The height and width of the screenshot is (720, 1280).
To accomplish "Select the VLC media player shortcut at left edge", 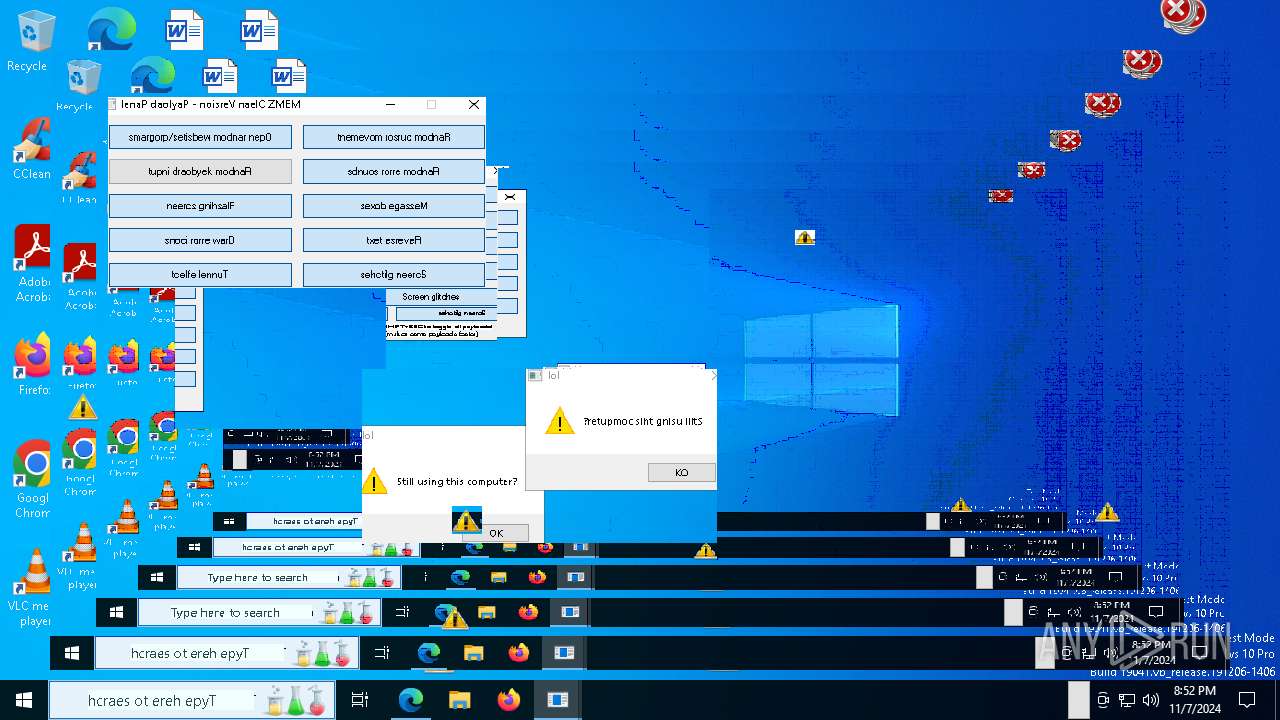I will pyautogui.click(x=32, y=587).
